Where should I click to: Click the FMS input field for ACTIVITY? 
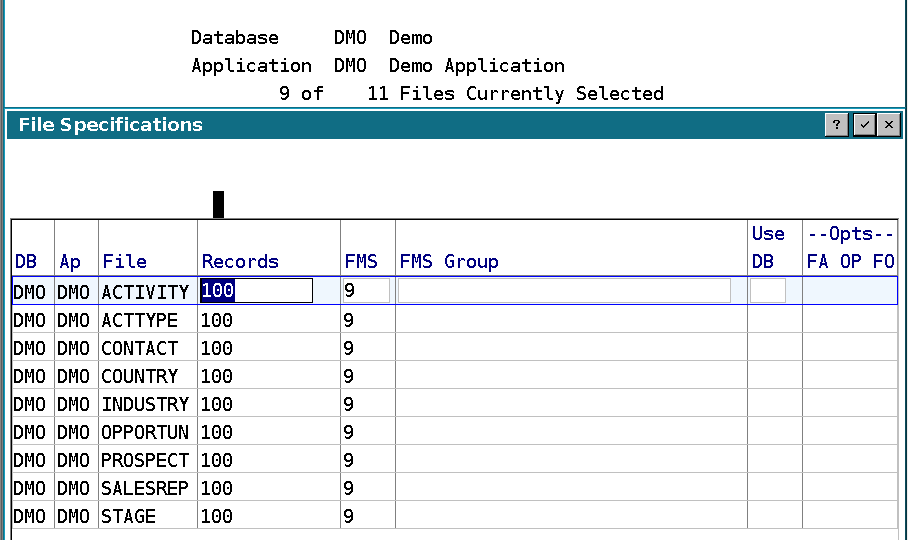point(366,291)
